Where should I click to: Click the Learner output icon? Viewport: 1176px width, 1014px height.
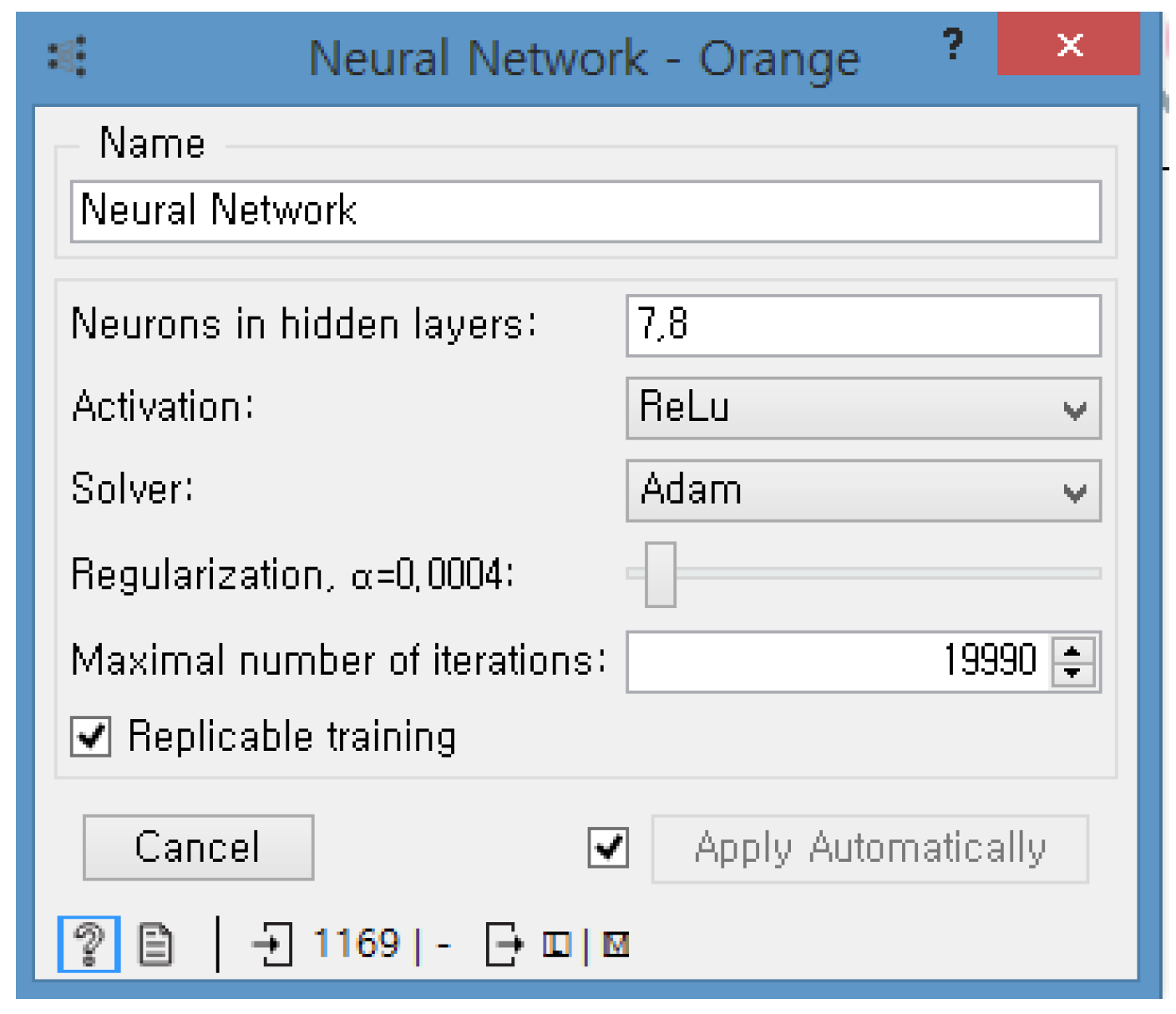pos(556,945)
